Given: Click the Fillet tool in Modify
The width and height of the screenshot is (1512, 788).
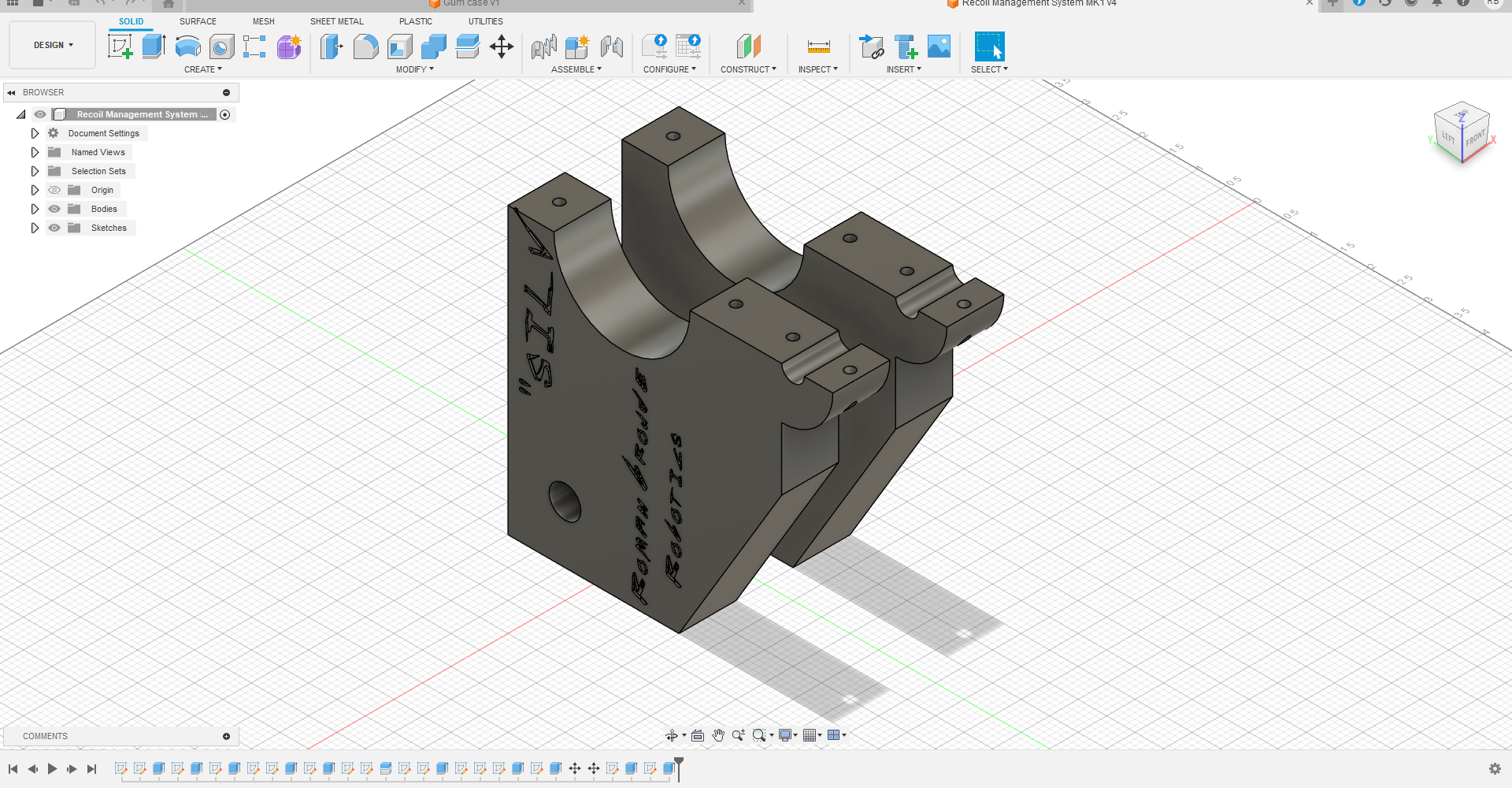Looking at the screenshot, I should click(x=365, y=47).
